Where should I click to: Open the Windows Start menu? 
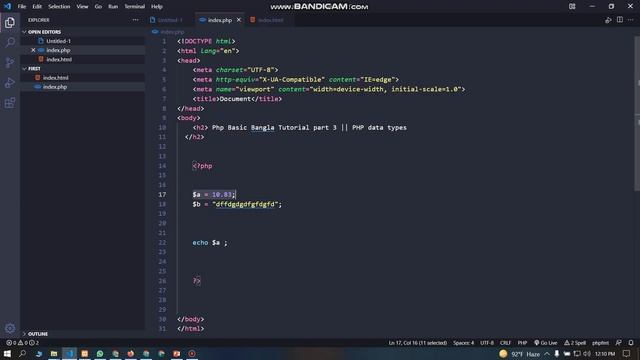coord(7,353)
